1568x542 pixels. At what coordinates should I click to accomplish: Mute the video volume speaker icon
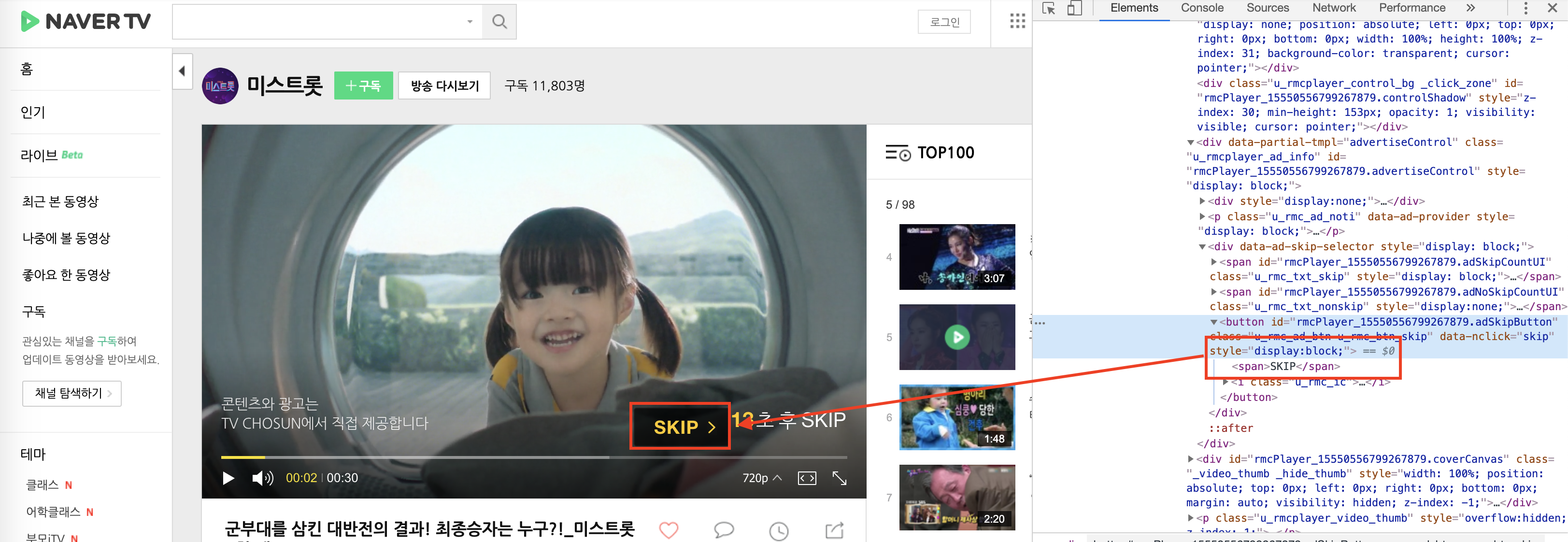[262, 478]
